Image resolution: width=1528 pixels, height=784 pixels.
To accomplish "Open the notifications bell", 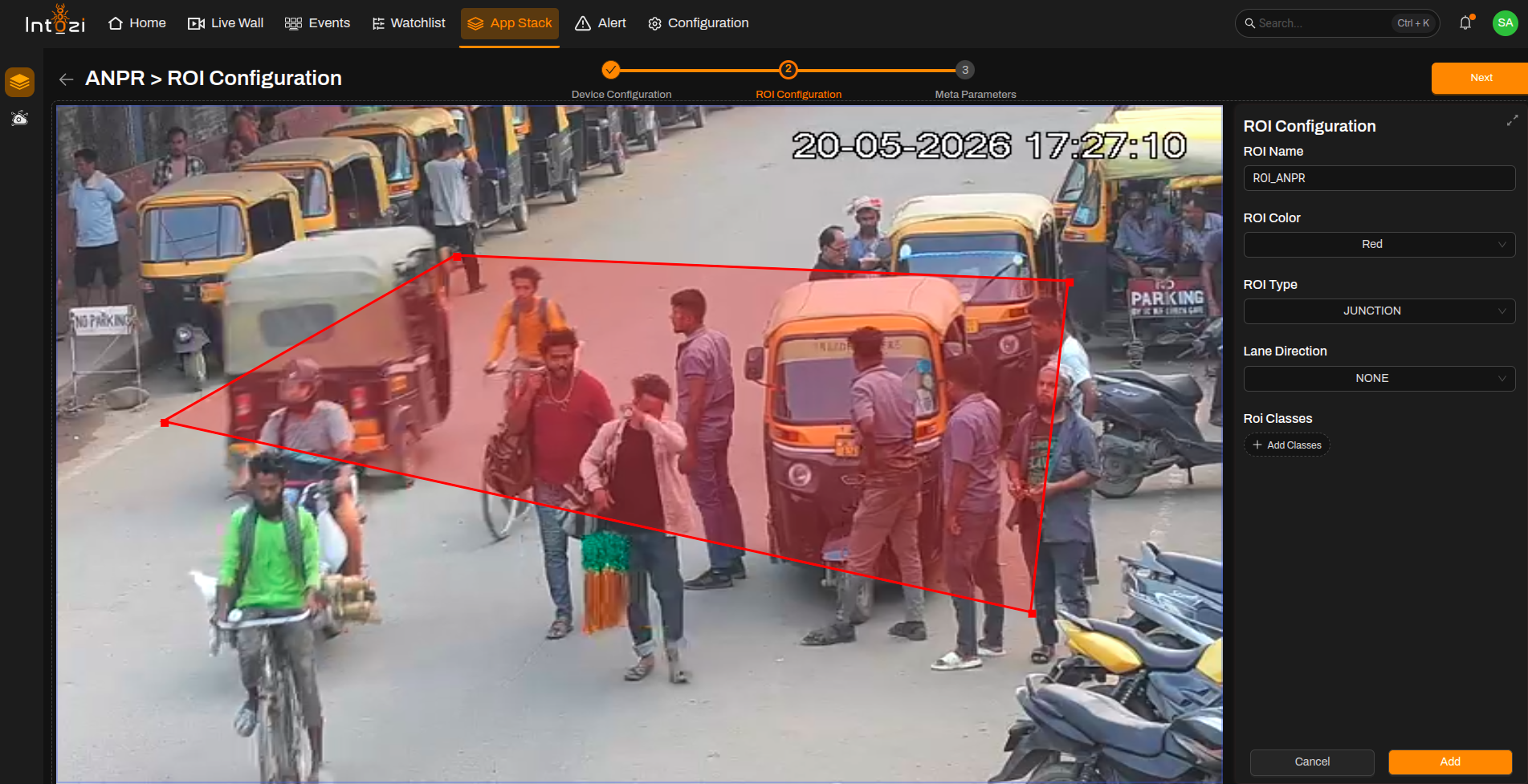I will click(x=1465, y=23).
